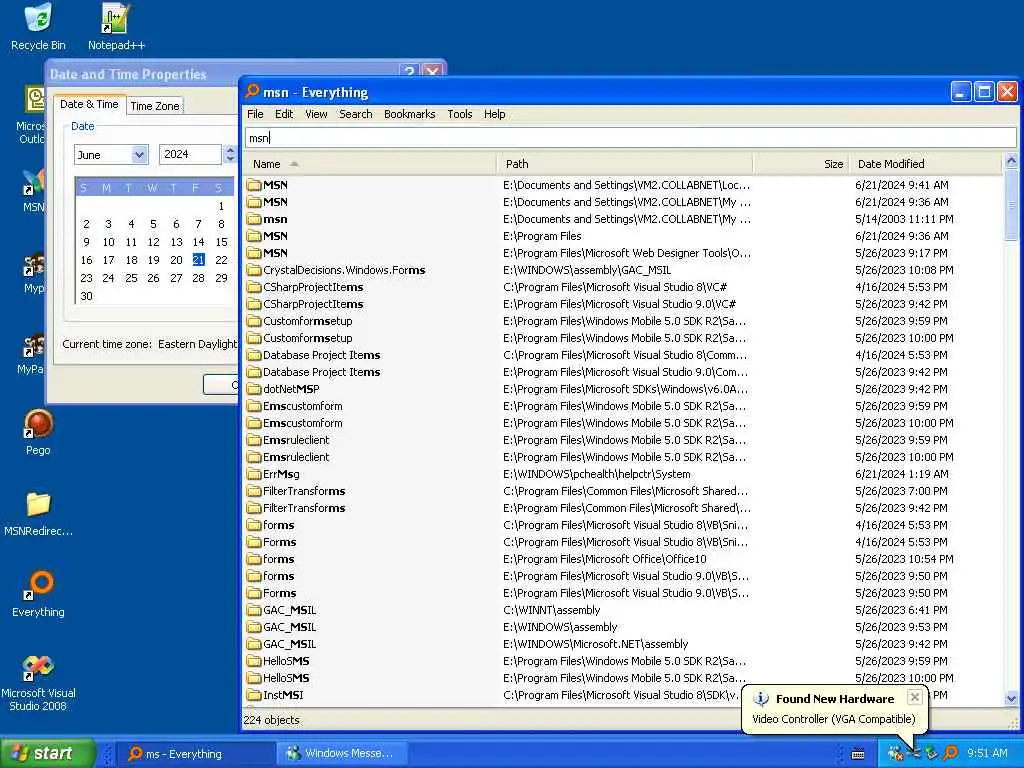Click in the msn search box
The width and height of the screenshot is (1024, 768).
tap(630, 138)
